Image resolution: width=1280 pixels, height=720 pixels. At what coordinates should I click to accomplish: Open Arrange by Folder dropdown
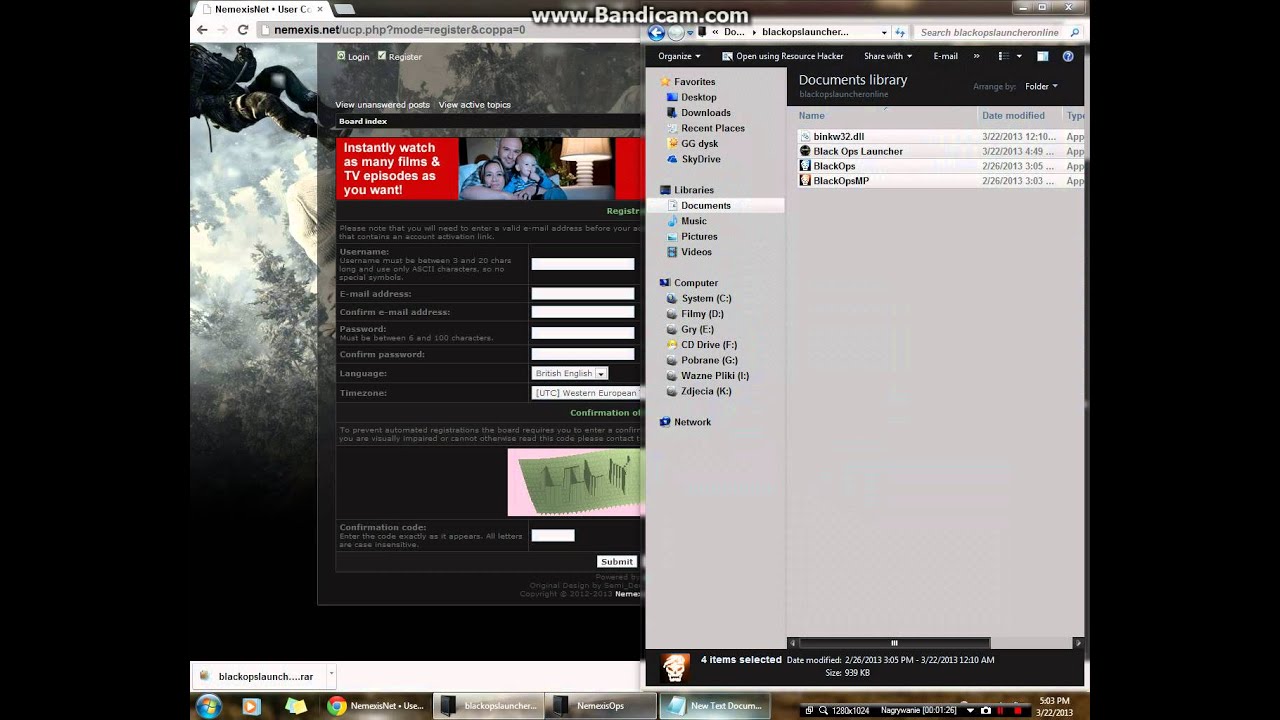click(1041, 87)
